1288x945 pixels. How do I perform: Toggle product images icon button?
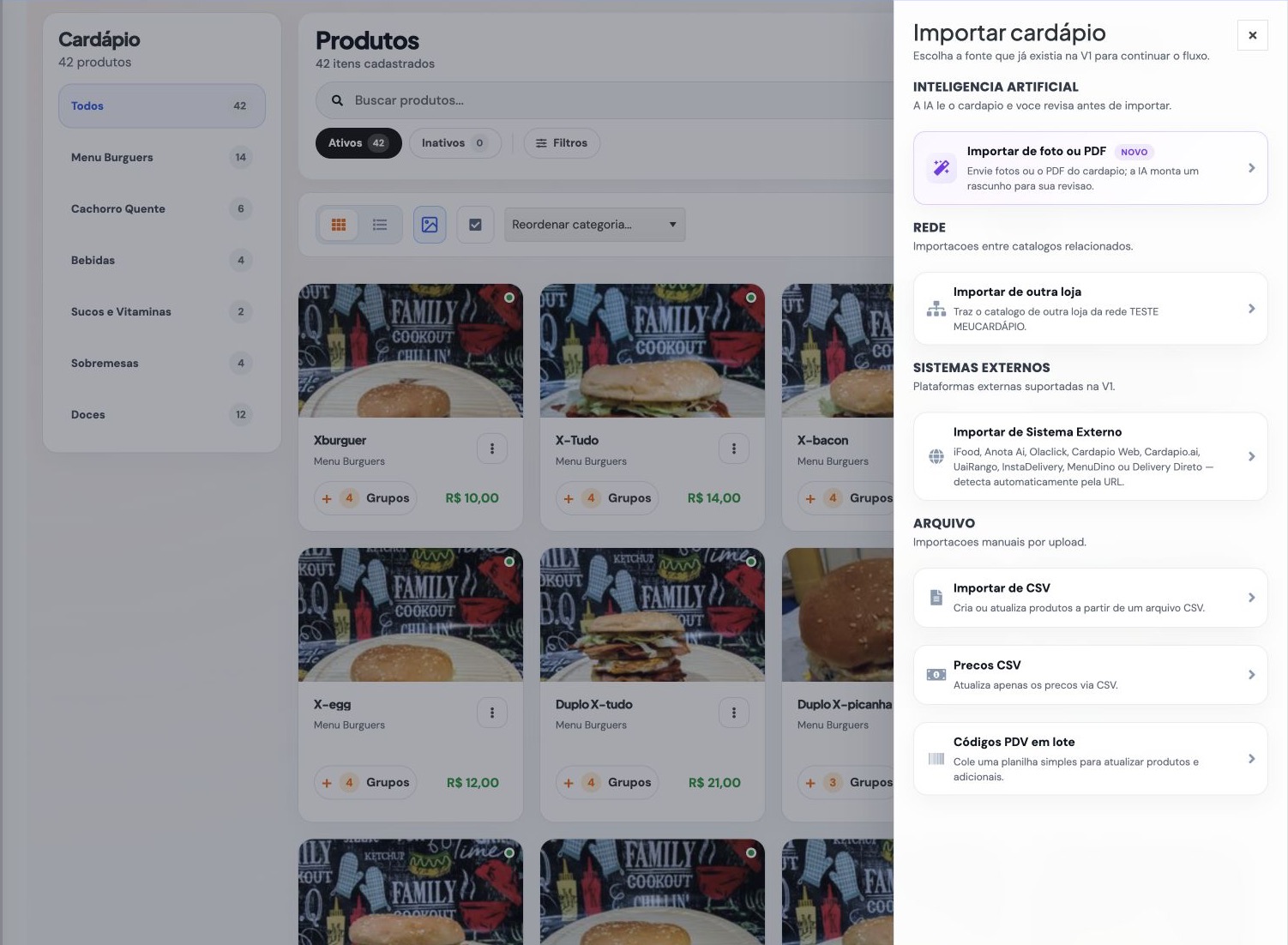click(430, 225)
